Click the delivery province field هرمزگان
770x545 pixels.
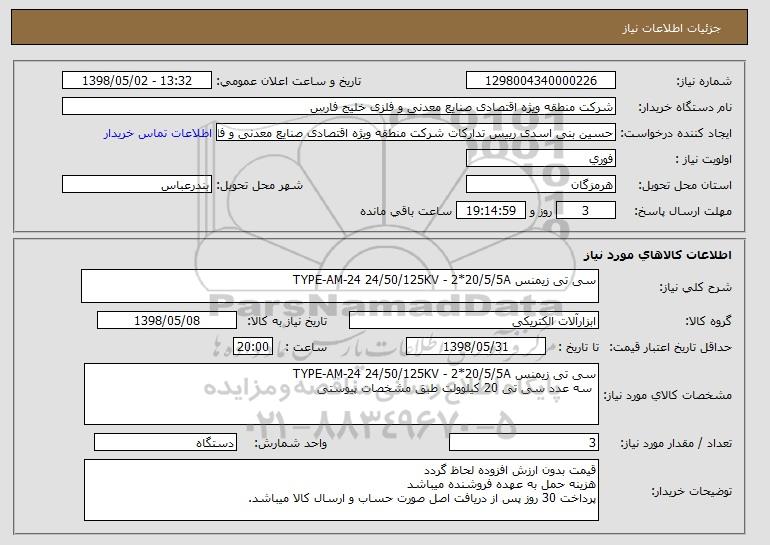541,185
